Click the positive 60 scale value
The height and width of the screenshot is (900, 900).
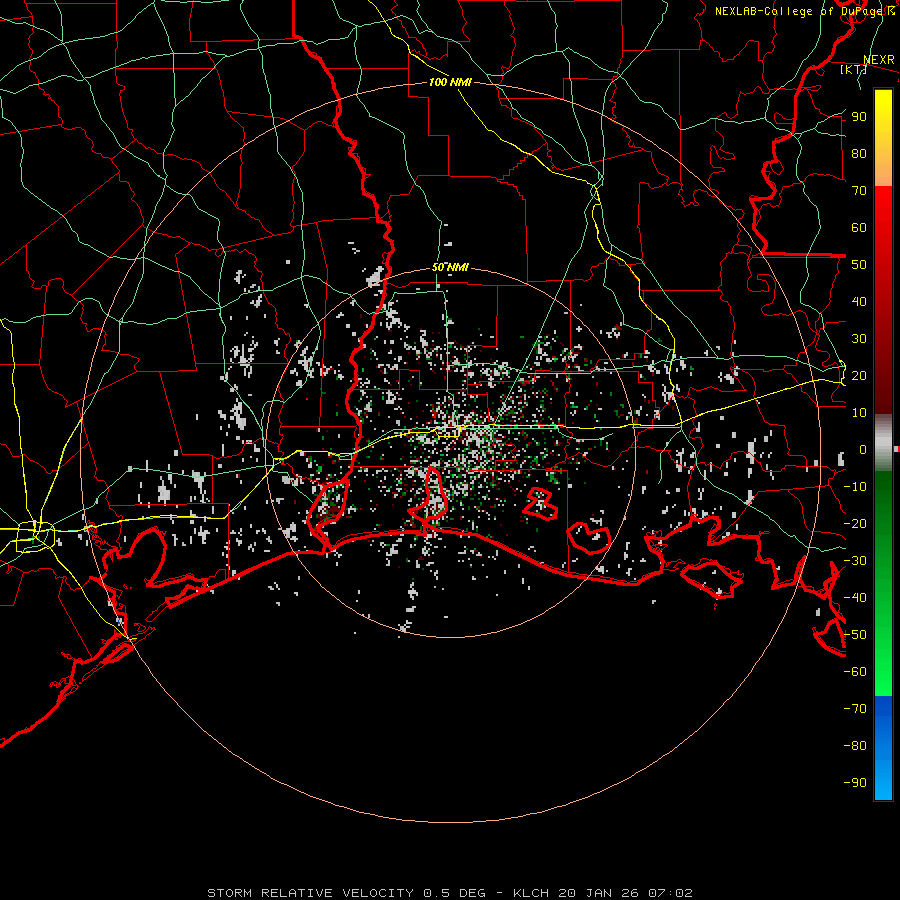click(x=859, y=227)
